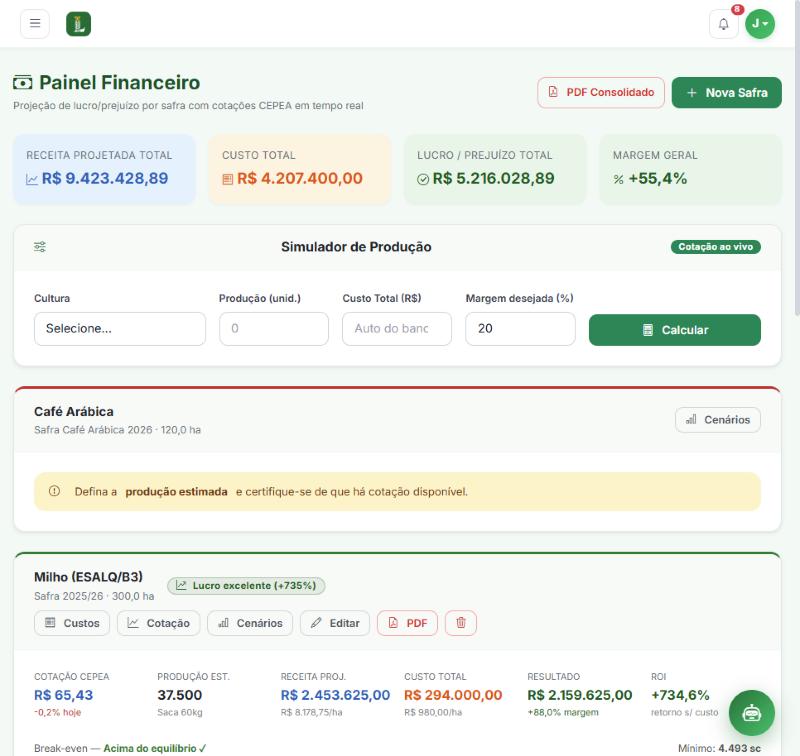This screenshot has width=800, height=756.
Task: Click the Acima do equilíbrio text
Action: tap(155, 748)
